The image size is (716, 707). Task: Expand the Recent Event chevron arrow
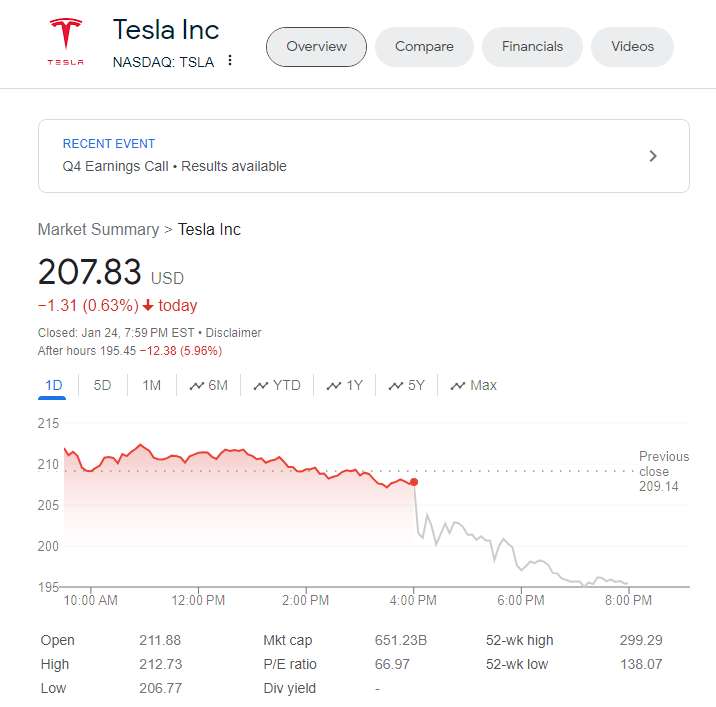click(653, 156)
